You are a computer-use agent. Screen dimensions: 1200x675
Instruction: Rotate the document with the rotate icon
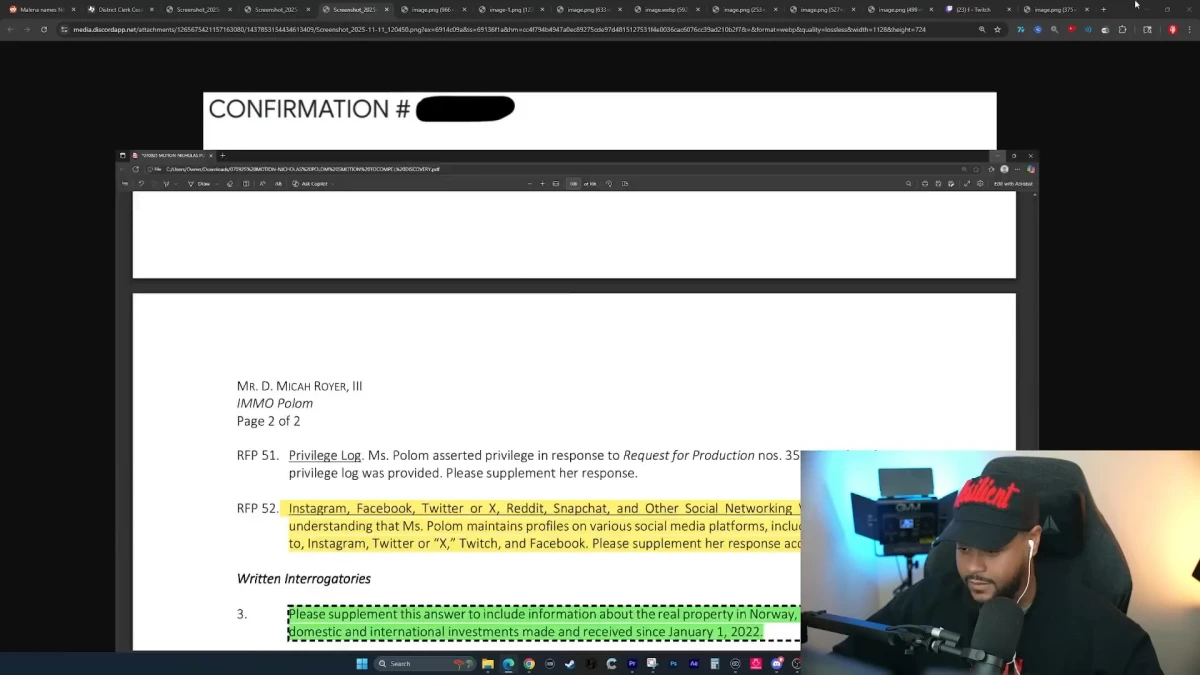pyautogui.click(x=609, y=184)
